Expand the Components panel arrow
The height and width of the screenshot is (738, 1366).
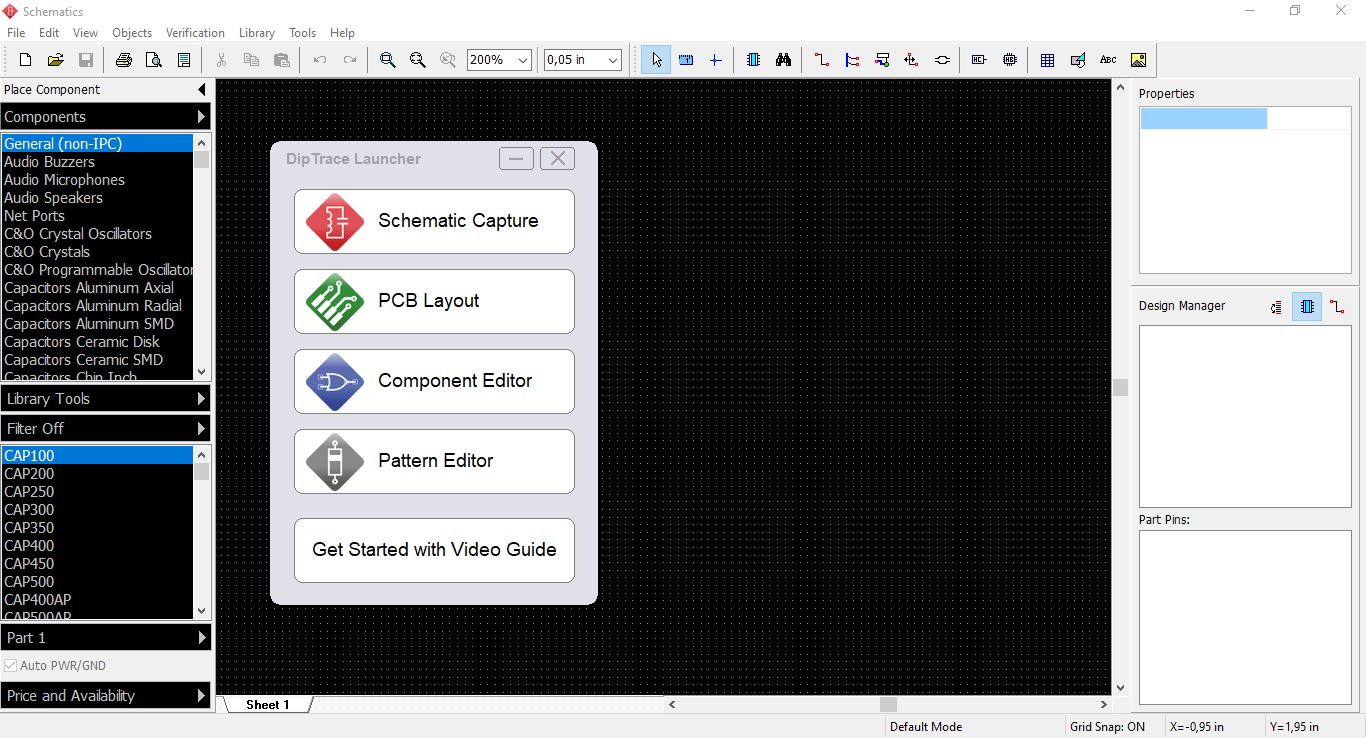coord(201,117)
